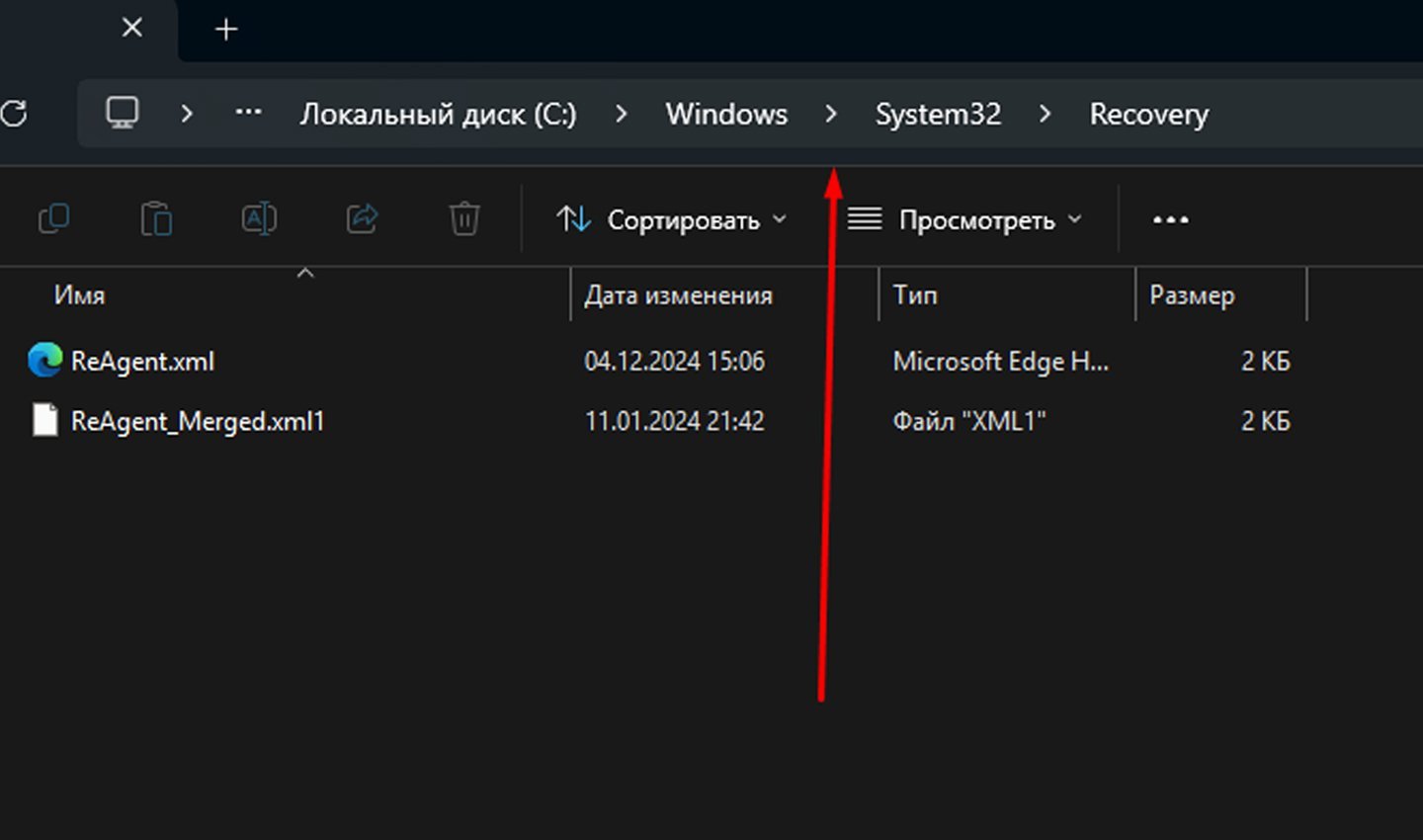
Task: Click the 2 КБ size of ReAgent_Merged.xml1
Action: (1265, 421)
